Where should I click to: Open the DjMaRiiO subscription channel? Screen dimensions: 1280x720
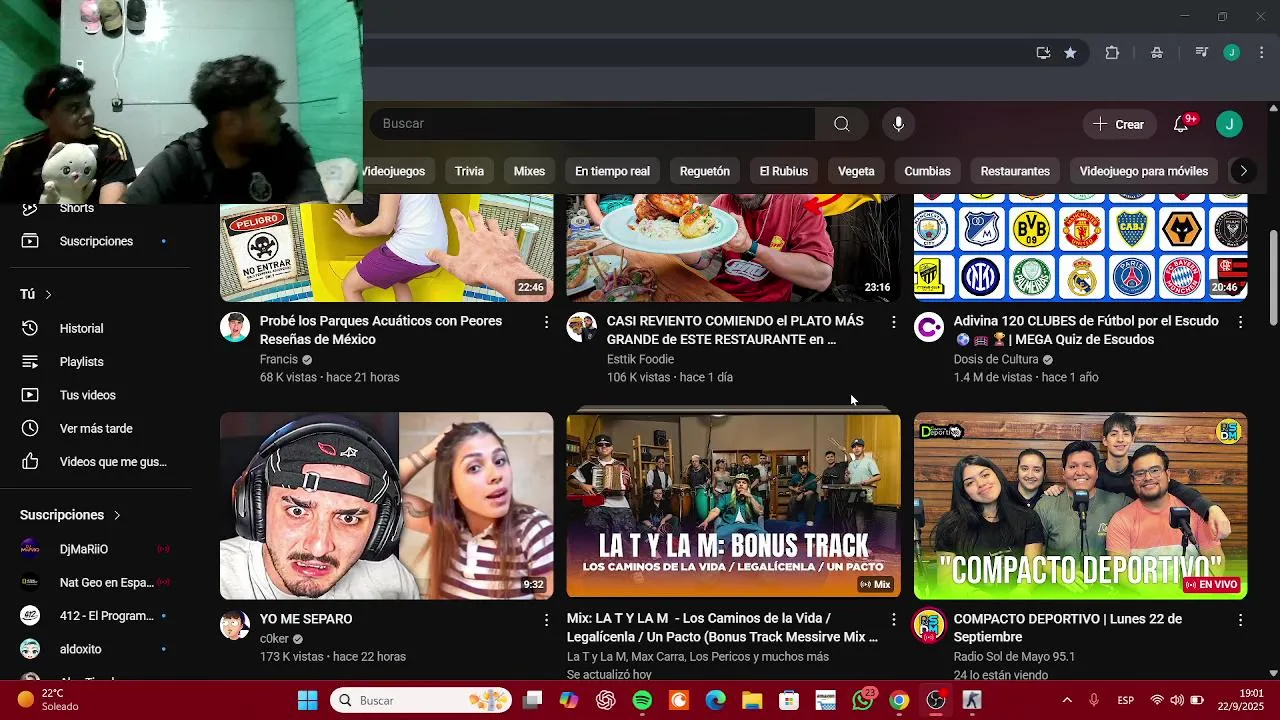(x=96, y=549)
